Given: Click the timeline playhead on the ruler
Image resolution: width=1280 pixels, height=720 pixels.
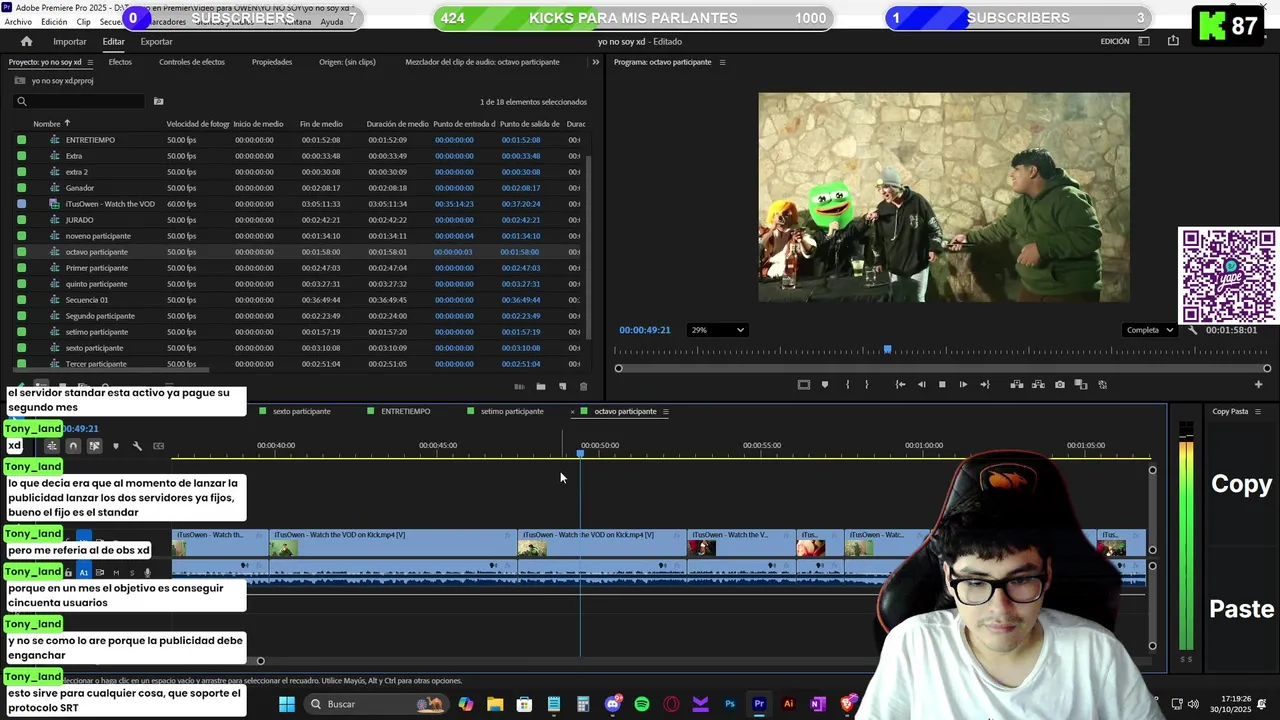Looking at the screenshot, I should pyautogui.click(x=580, y=454).
